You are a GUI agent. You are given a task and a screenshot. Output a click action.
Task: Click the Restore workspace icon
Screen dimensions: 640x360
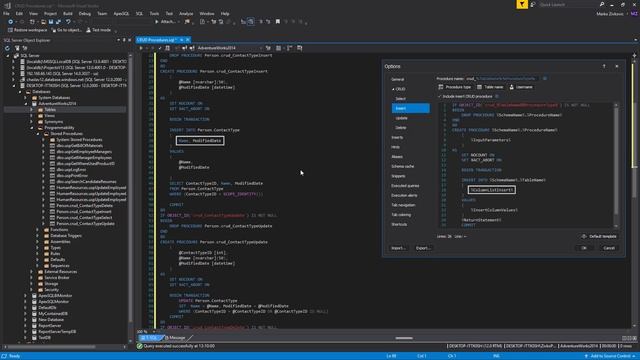click(x=10, y=30)
